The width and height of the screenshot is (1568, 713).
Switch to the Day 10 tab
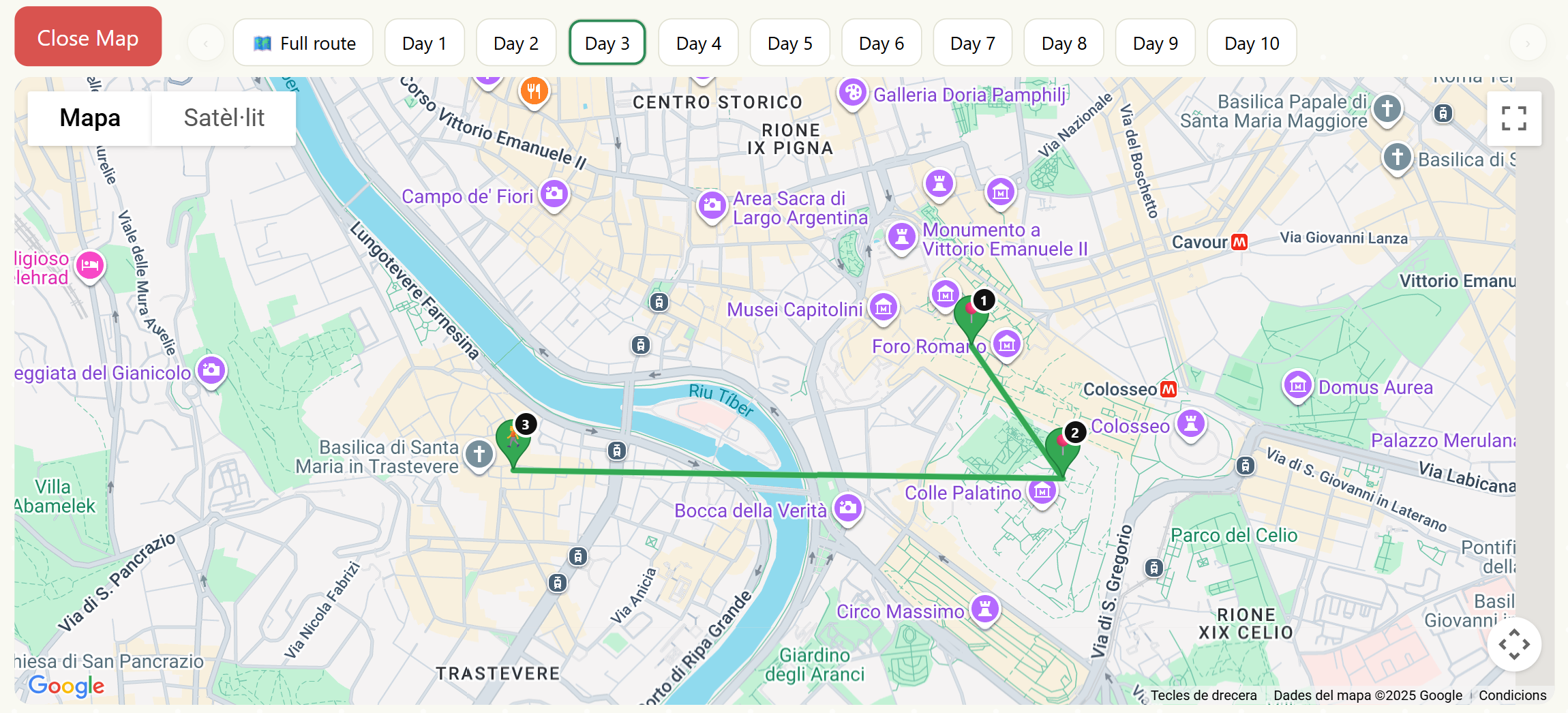click(1251, 42)
